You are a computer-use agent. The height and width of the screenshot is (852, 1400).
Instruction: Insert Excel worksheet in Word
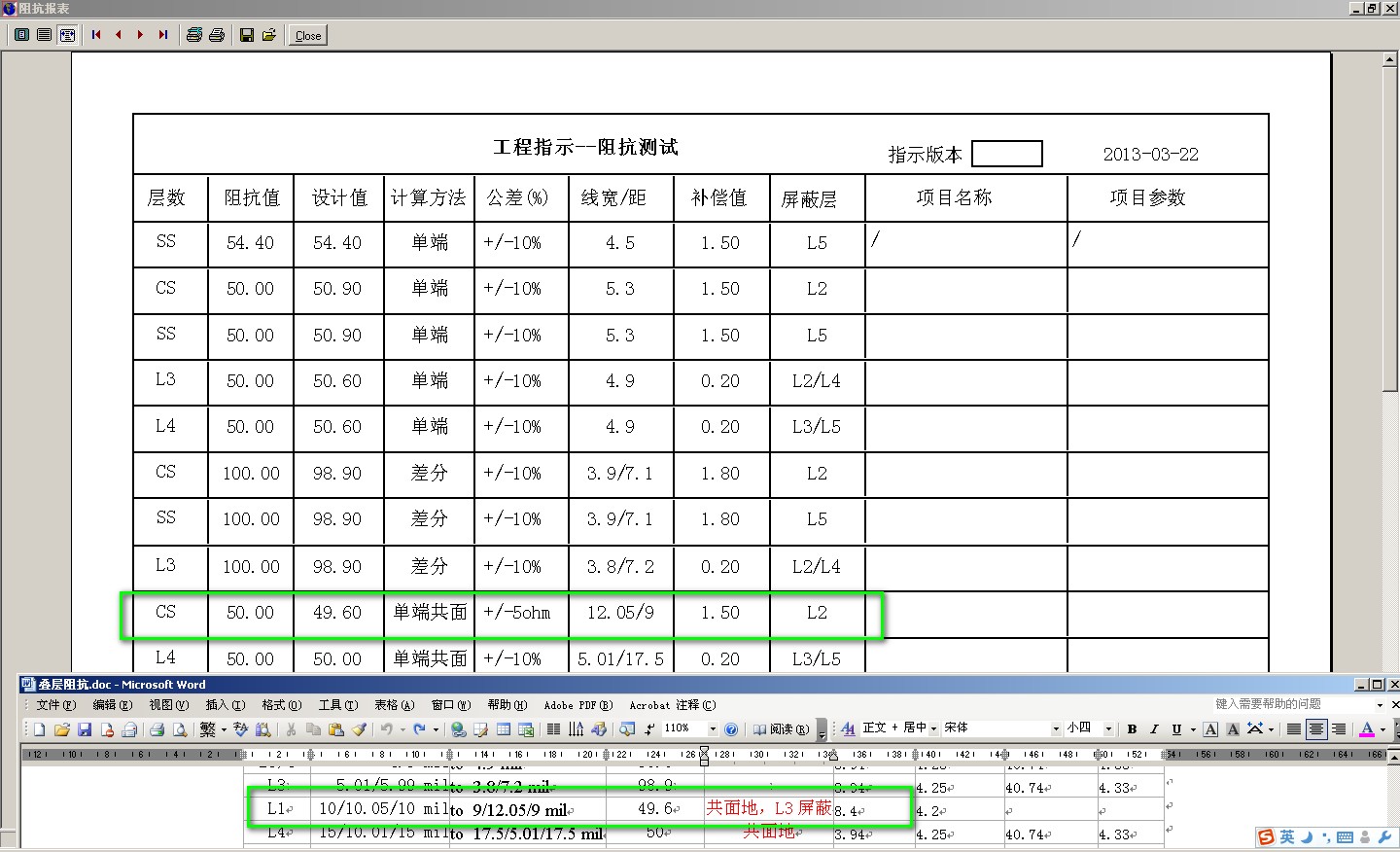click(526, 729)
